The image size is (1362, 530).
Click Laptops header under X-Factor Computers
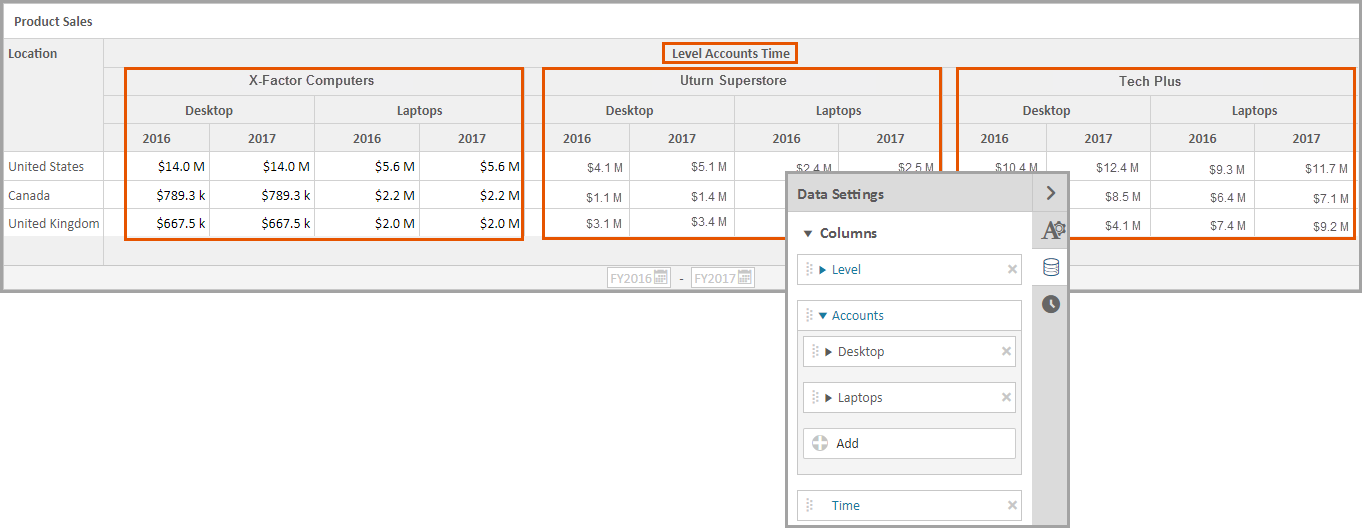click(419, 110)
